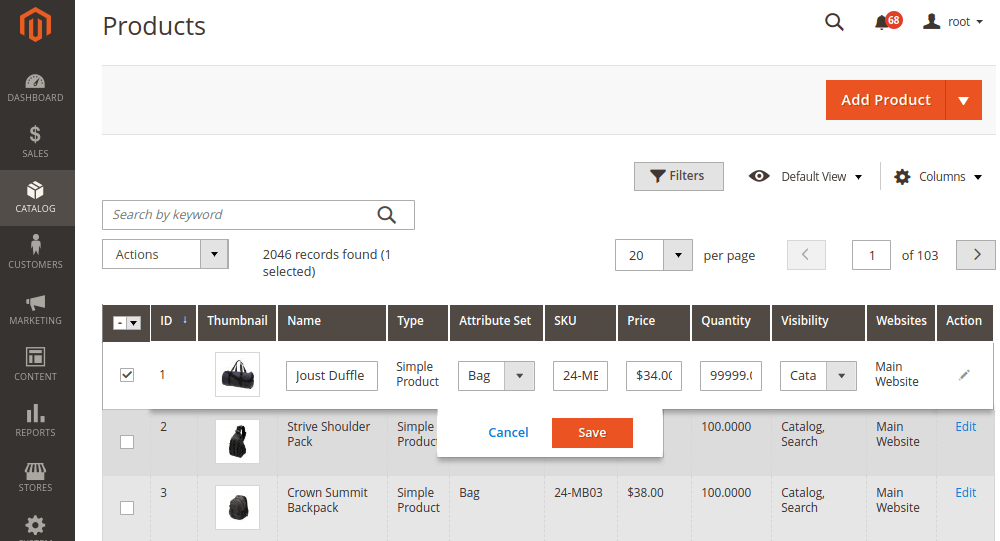This screenshot has width=1000, height=541.
Task: Go to the previous page
Action: coord(806,255)
